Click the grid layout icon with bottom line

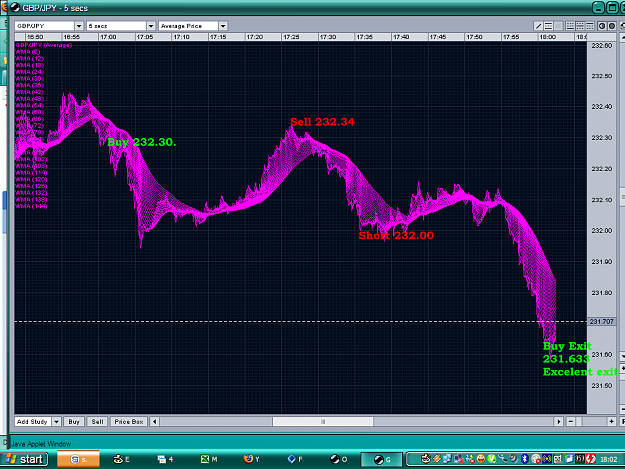coord(570,26)
